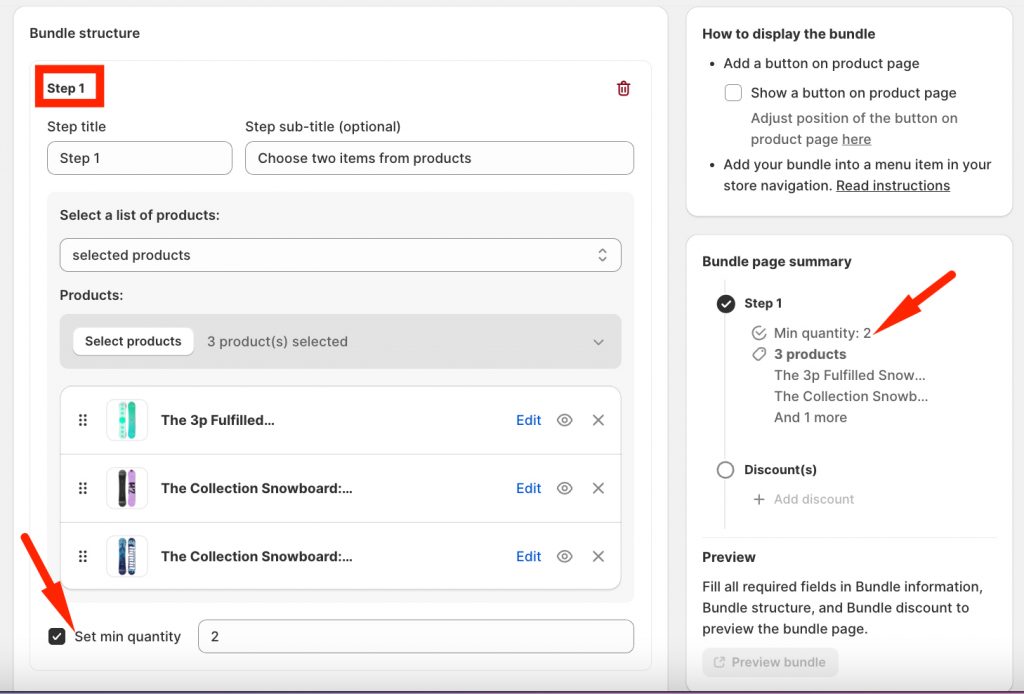Viewport: 1024px width, 694px height.
Task: Click the Select products button
Action: coord(133,341)
